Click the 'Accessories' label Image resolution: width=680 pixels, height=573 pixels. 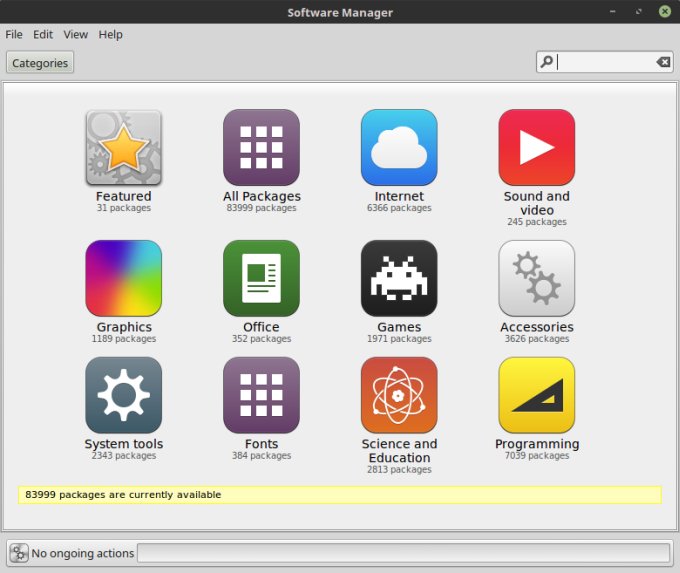537,327
